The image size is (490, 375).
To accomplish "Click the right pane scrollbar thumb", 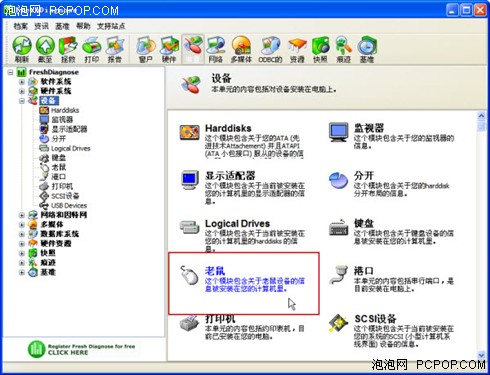I will (481, 126).
